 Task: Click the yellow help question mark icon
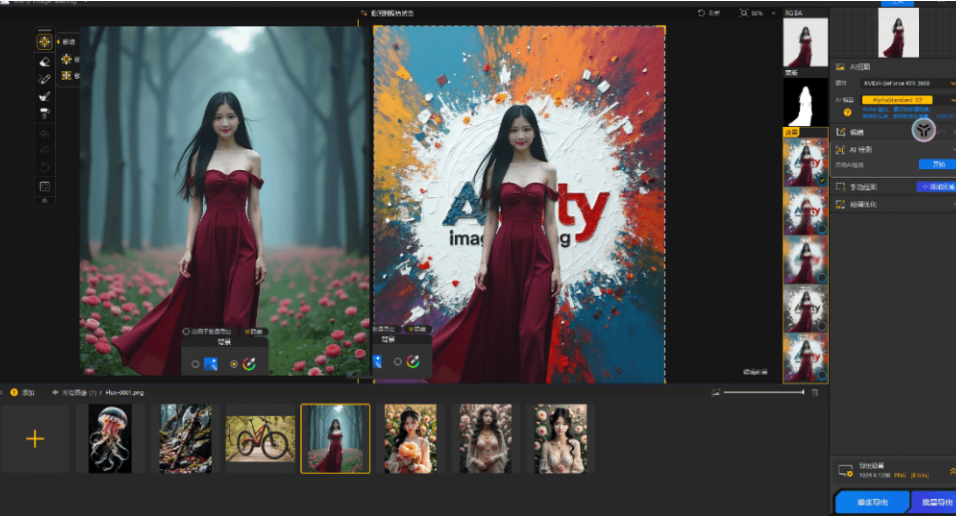[x=848, y=113]
